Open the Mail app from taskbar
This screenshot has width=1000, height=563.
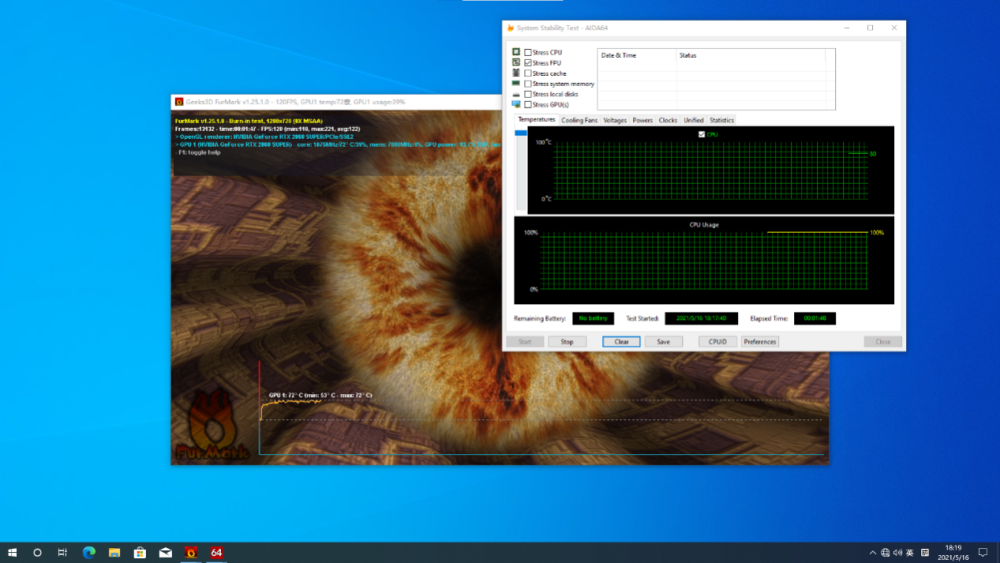(165, 553)
